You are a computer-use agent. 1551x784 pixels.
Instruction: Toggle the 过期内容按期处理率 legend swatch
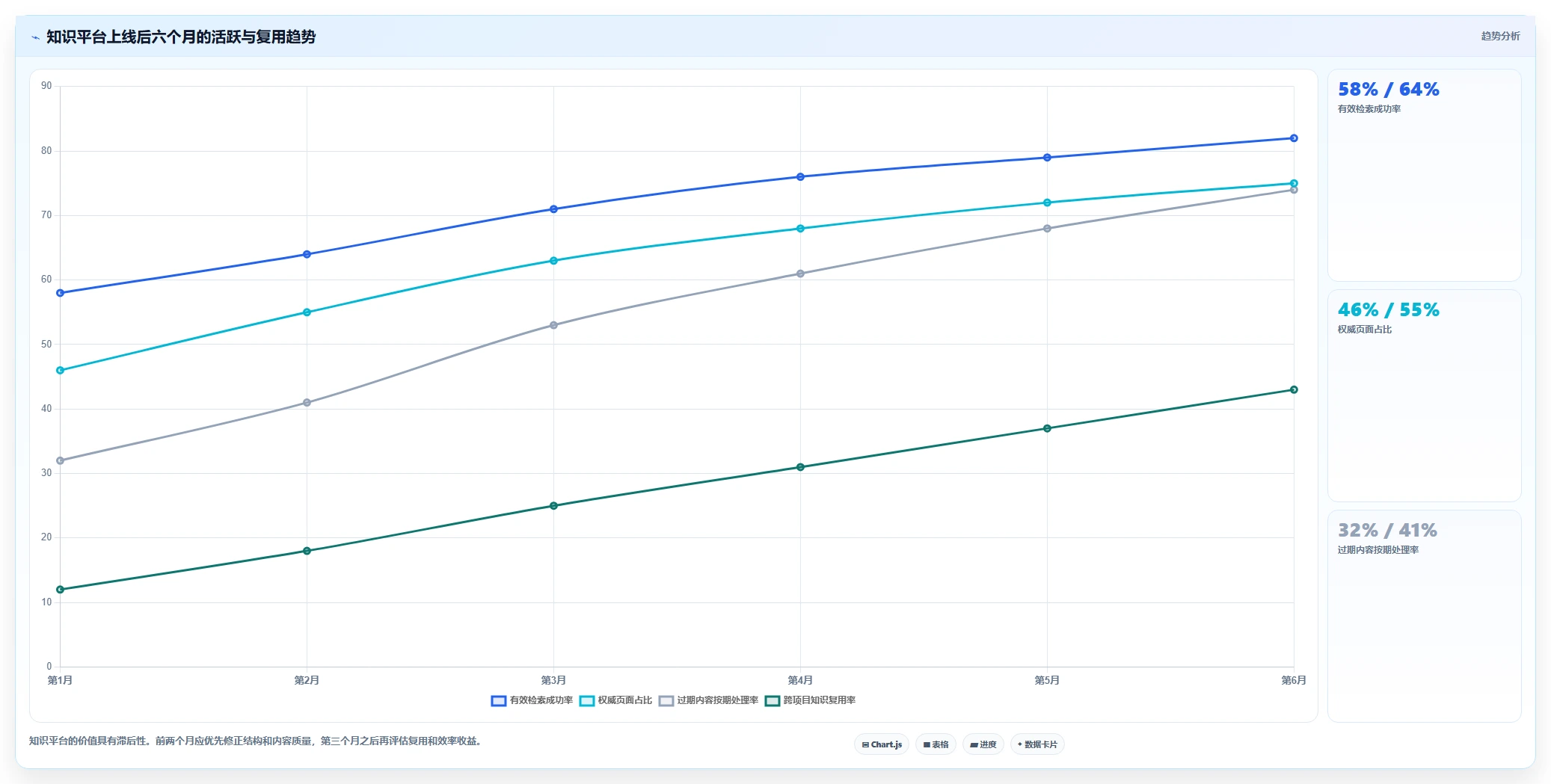(666, 701)
